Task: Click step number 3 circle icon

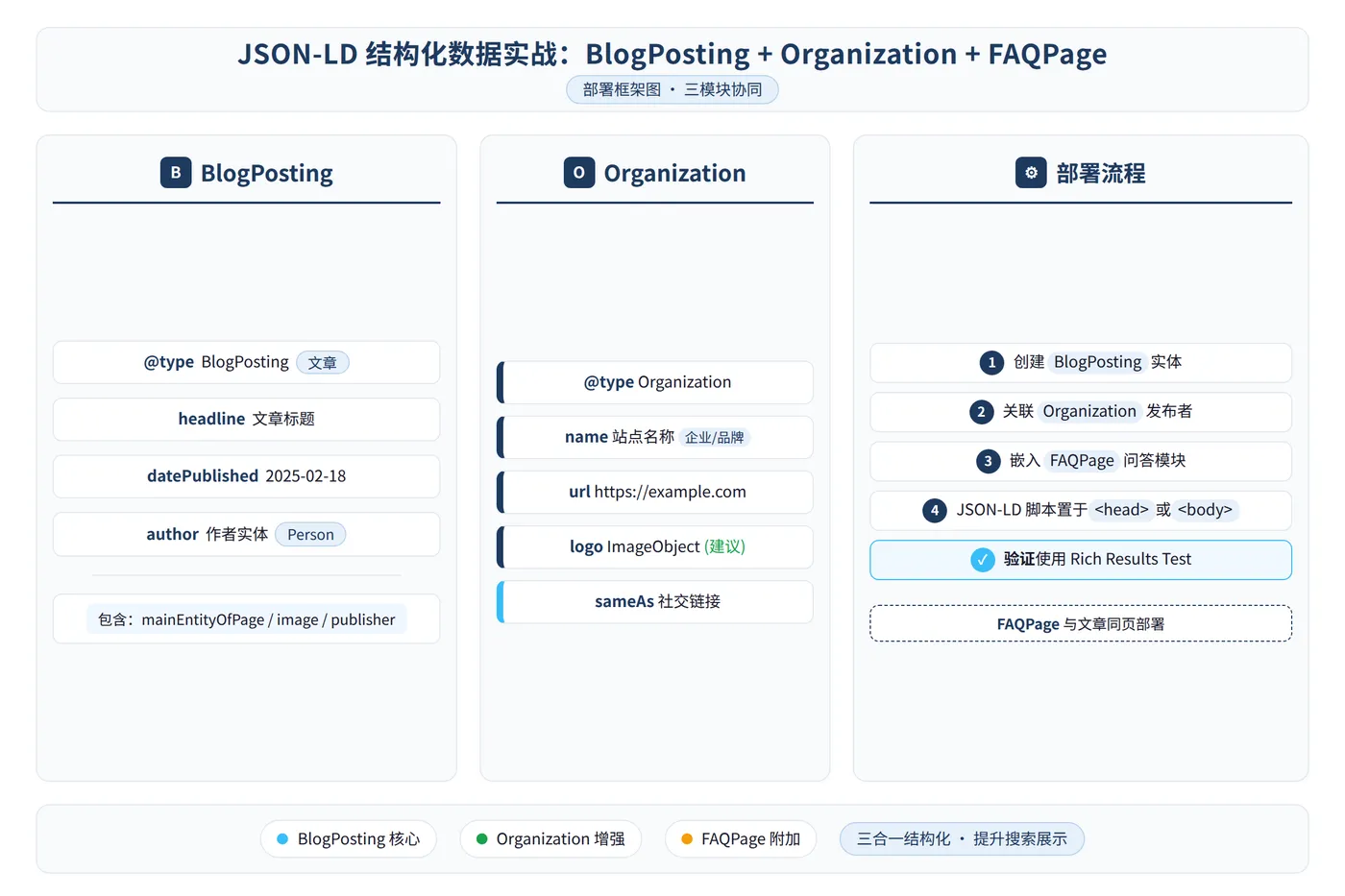Action: click(x=988, y=461)
